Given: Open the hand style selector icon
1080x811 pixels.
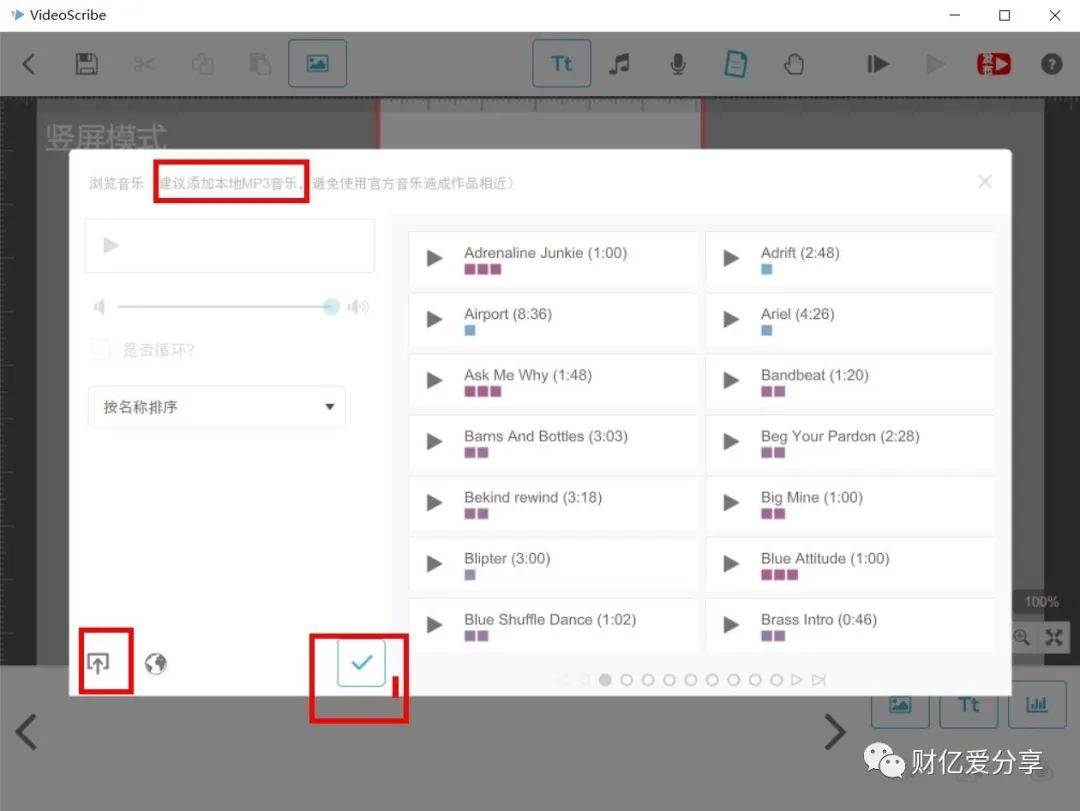Looking at the screenshot, I should pos(794,64).
